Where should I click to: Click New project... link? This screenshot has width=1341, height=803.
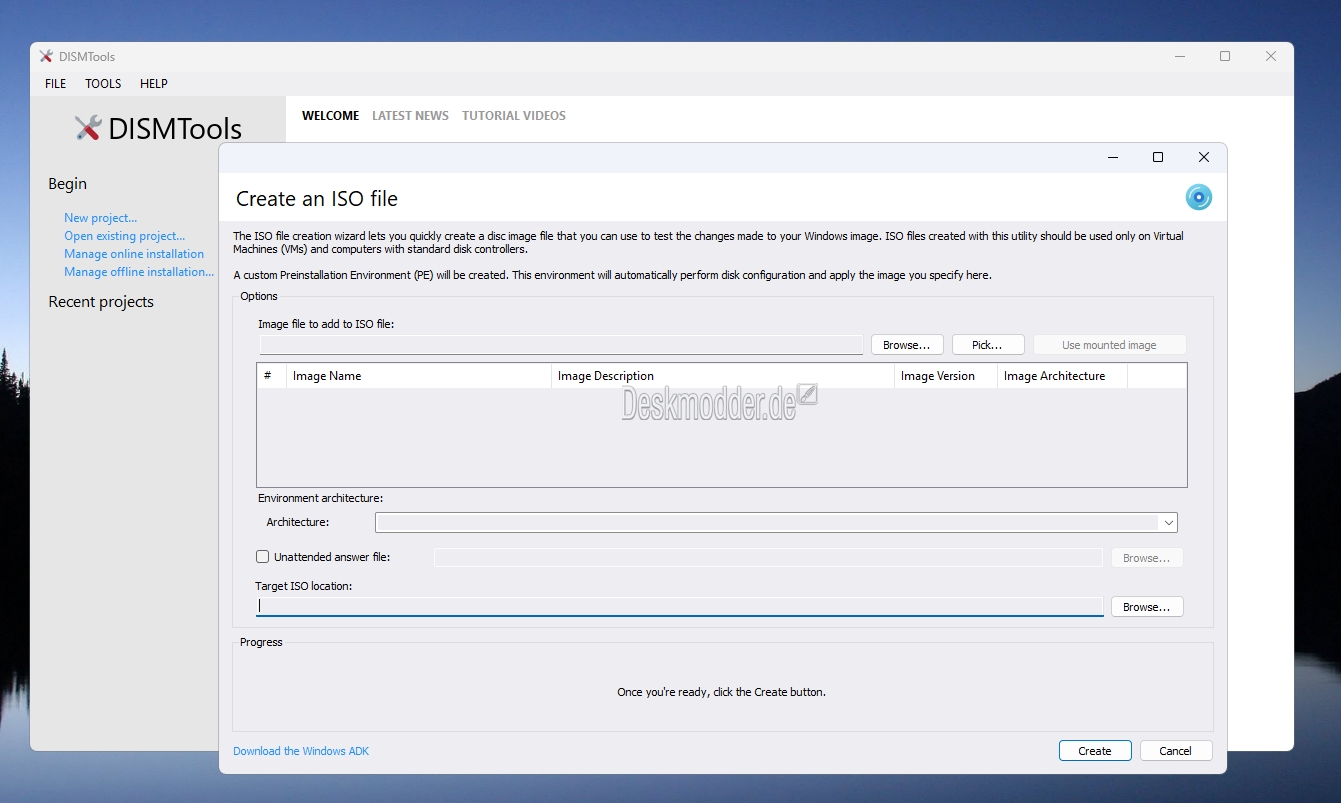[x=100, y=218]
